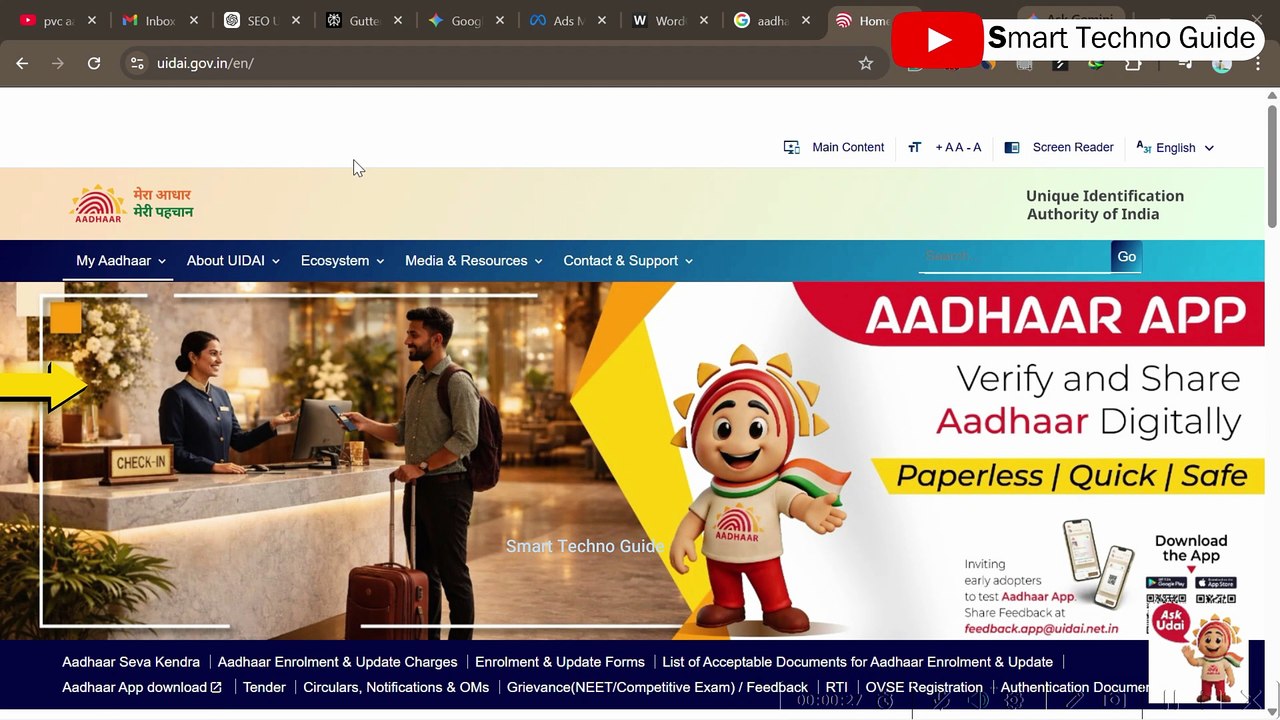This screenshot has width=1280, height=720.
Task: Click the Screen Reader icon
Action: pyautogui.click(x=1012, y=147)
